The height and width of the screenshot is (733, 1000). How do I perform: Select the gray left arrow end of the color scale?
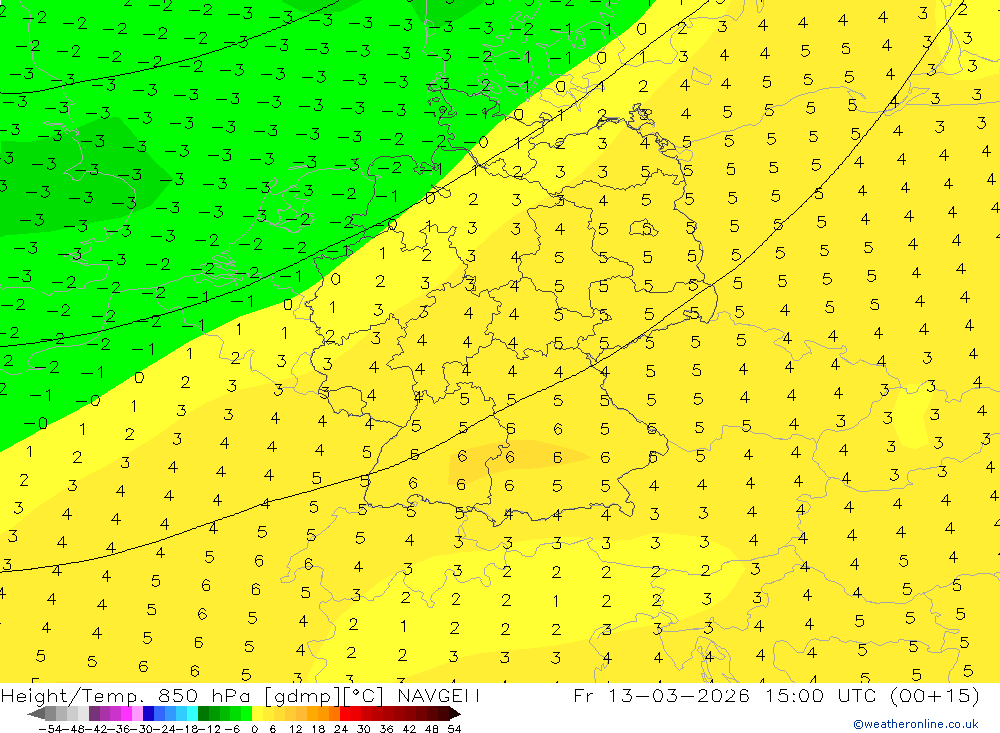coord(36,713)
